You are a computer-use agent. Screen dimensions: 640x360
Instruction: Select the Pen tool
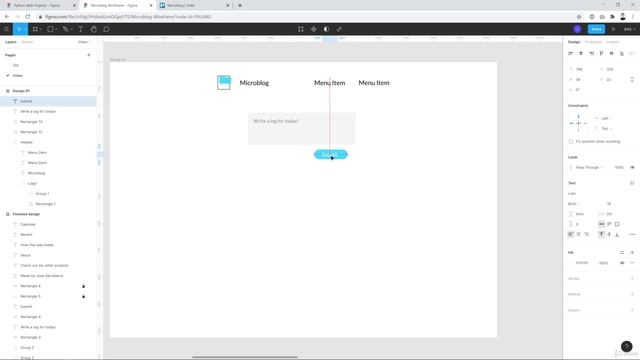click(x=65, y=29)
